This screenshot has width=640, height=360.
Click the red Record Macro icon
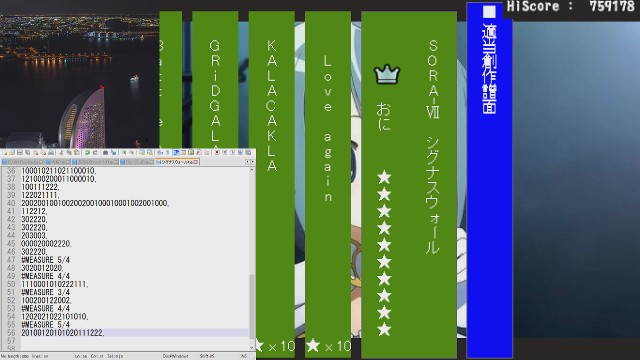(217, 153)
